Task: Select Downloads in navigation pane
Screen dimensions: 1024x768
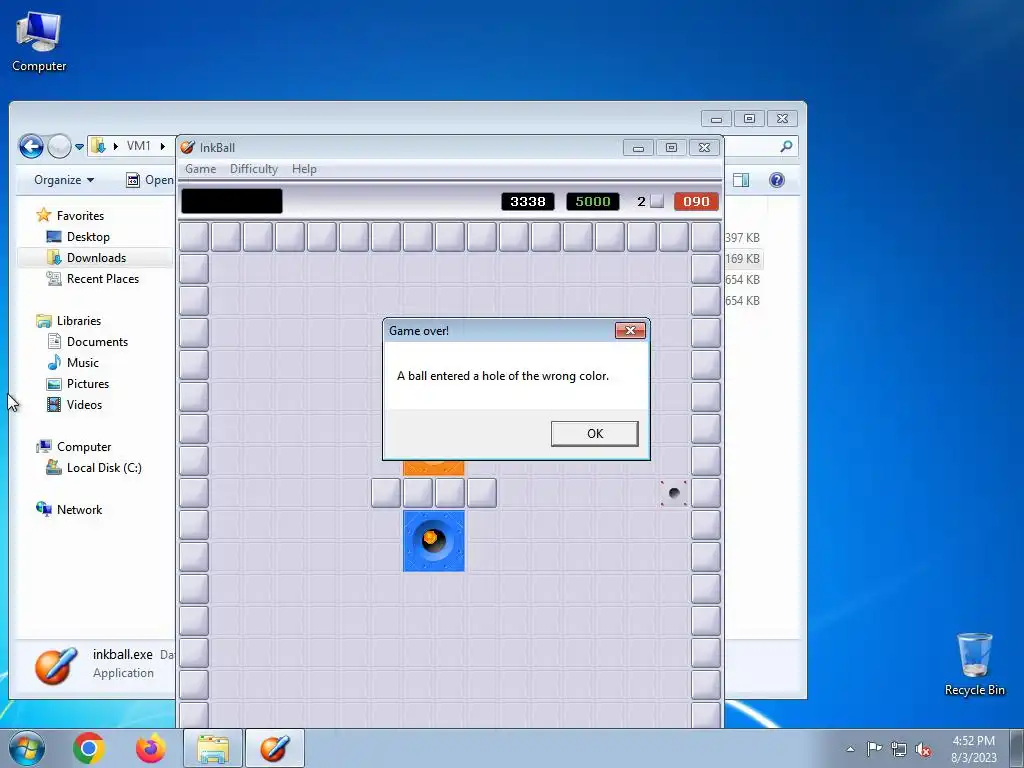Action: (96, 258)
